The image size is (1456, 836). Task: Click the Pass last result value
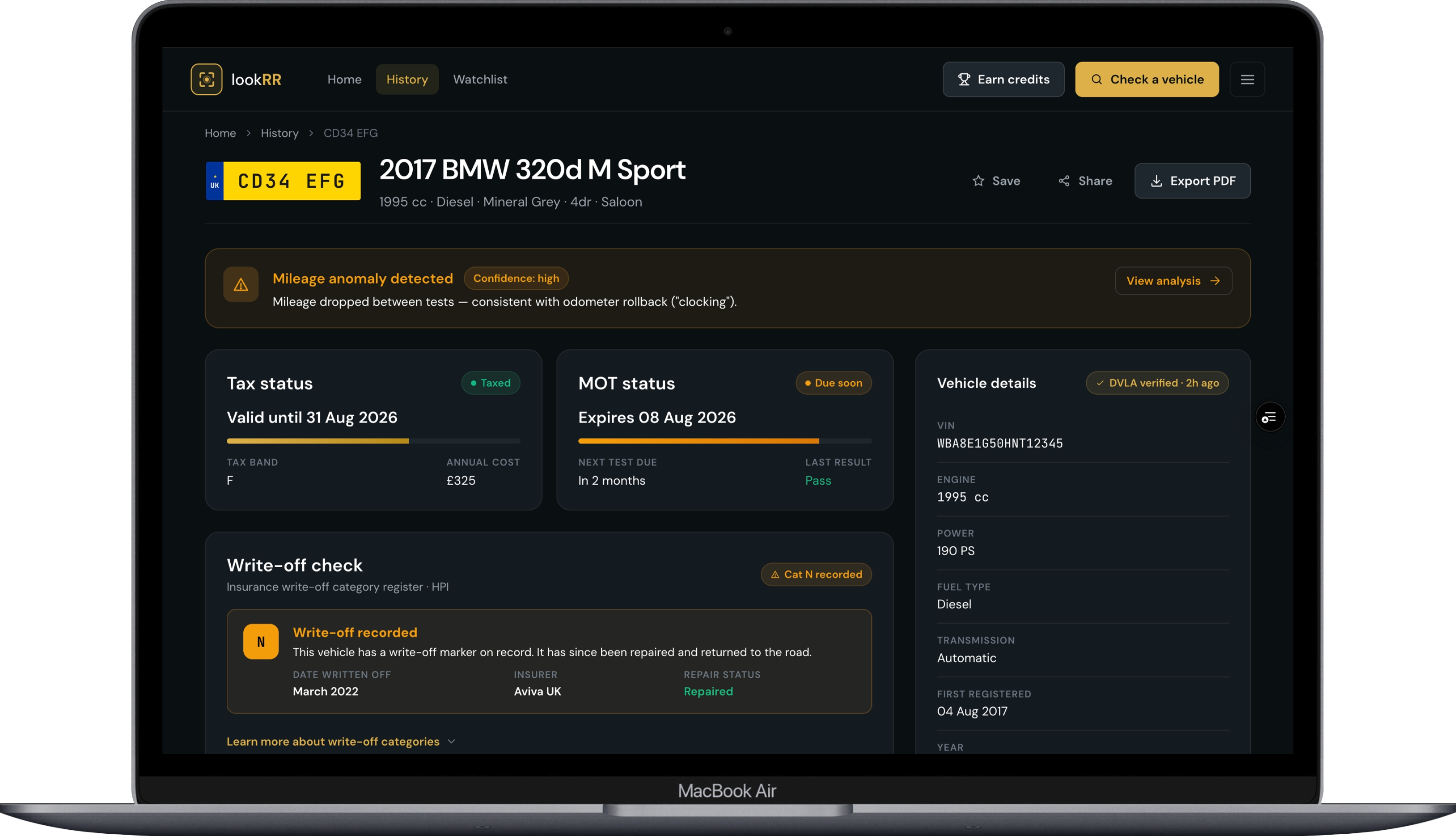[817, 481]
